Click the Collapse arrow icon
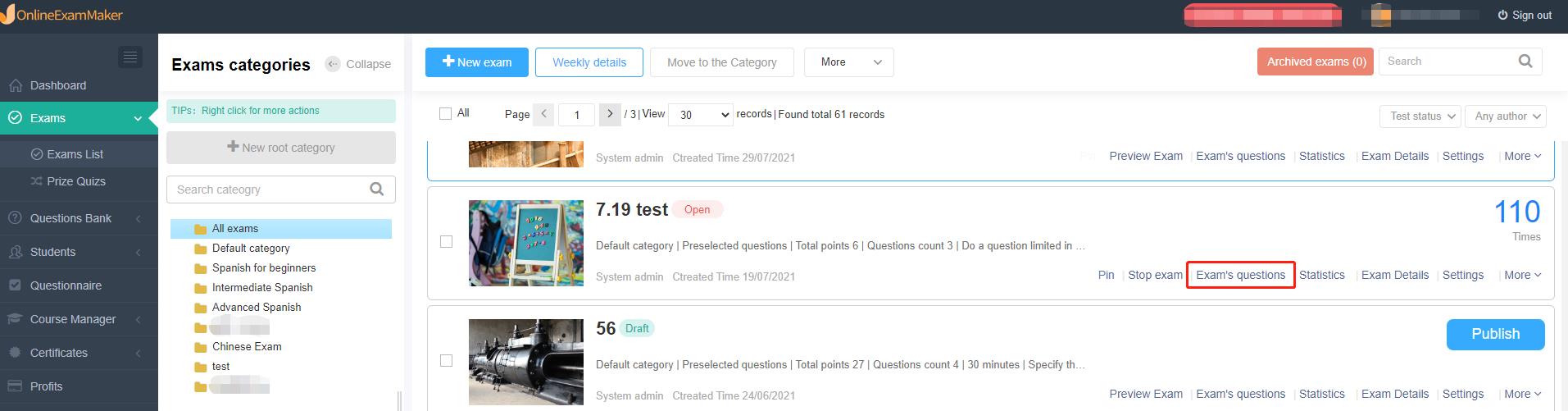The height and width of the screenshot is (411, 1568). click(332, 64)
